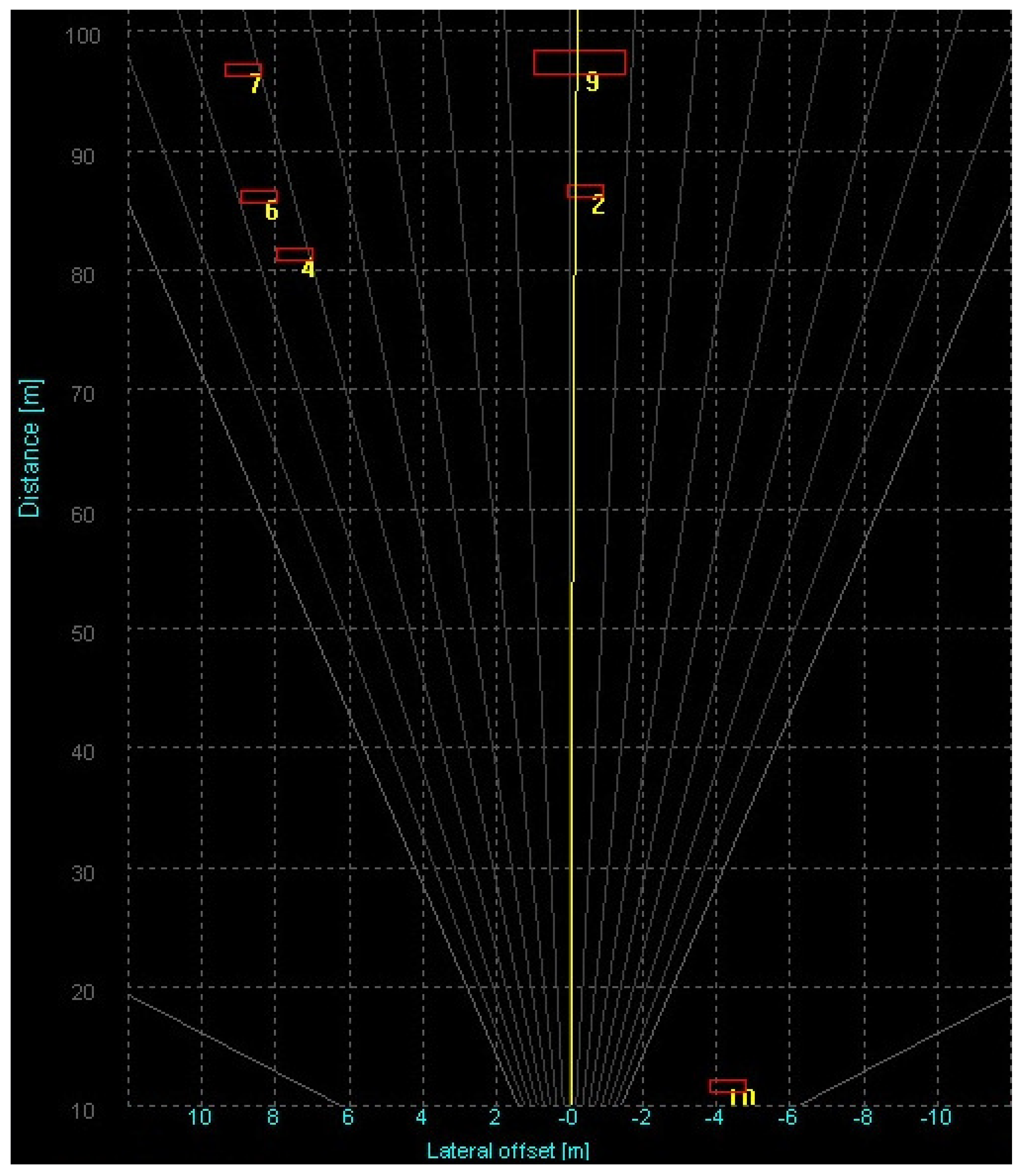Click the red object box numbered 4
The width and height of the screenshot is (1023, 1176).
294,255
